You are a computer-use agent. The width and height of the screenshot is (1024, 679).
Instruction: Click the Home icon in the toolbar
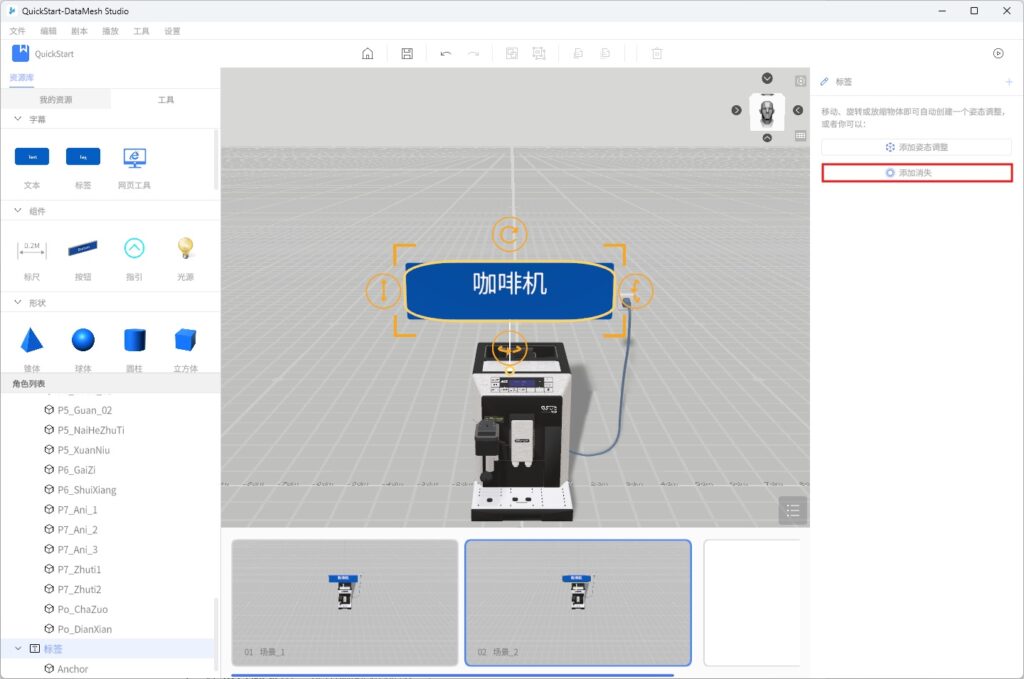click(x=367, y=54)
